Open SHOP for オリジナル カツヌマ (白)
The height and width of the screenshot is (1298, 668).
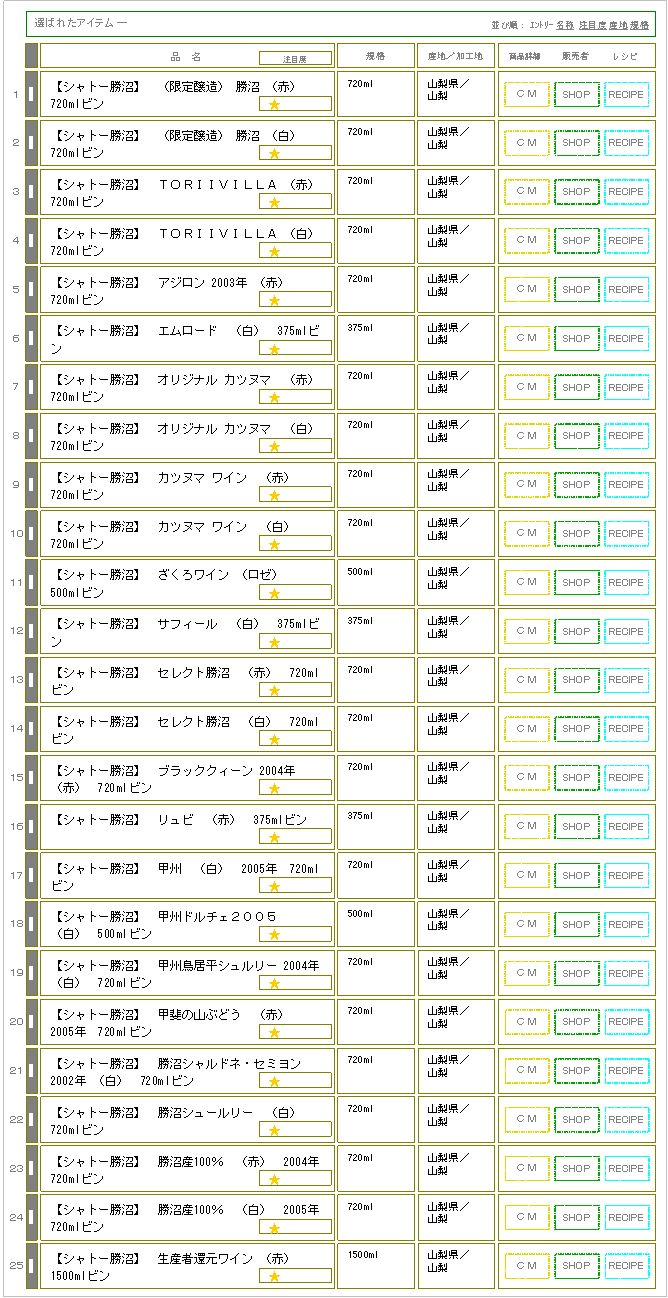pyautogui.click(x=577, y=436)
